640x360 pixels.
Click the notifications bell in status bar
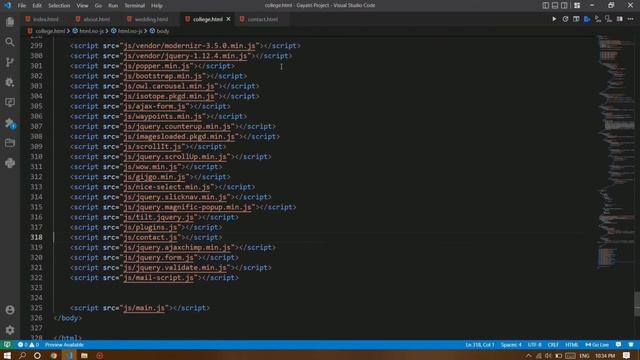(x=631, y=345)
